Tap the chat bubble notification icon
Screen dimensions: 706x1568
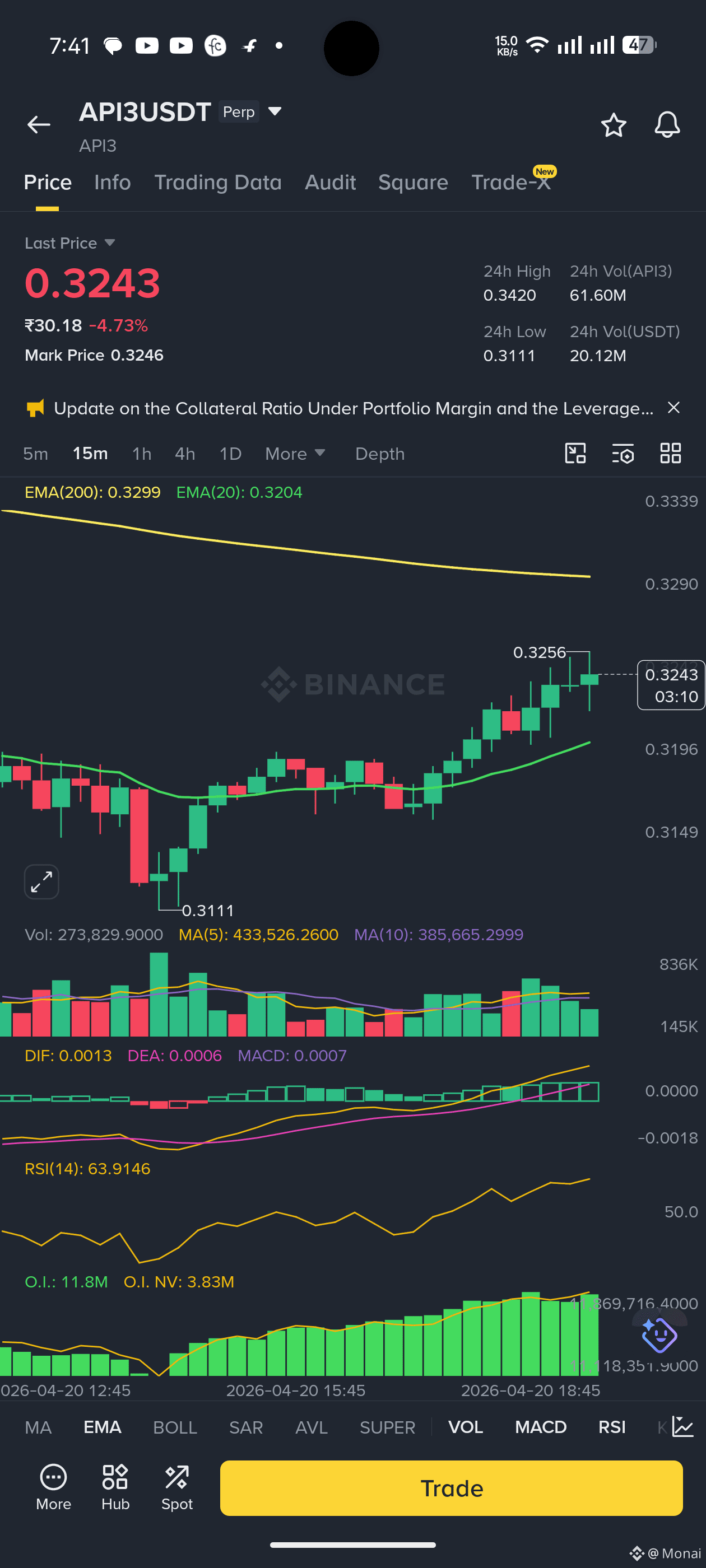(x=113, y=46)
